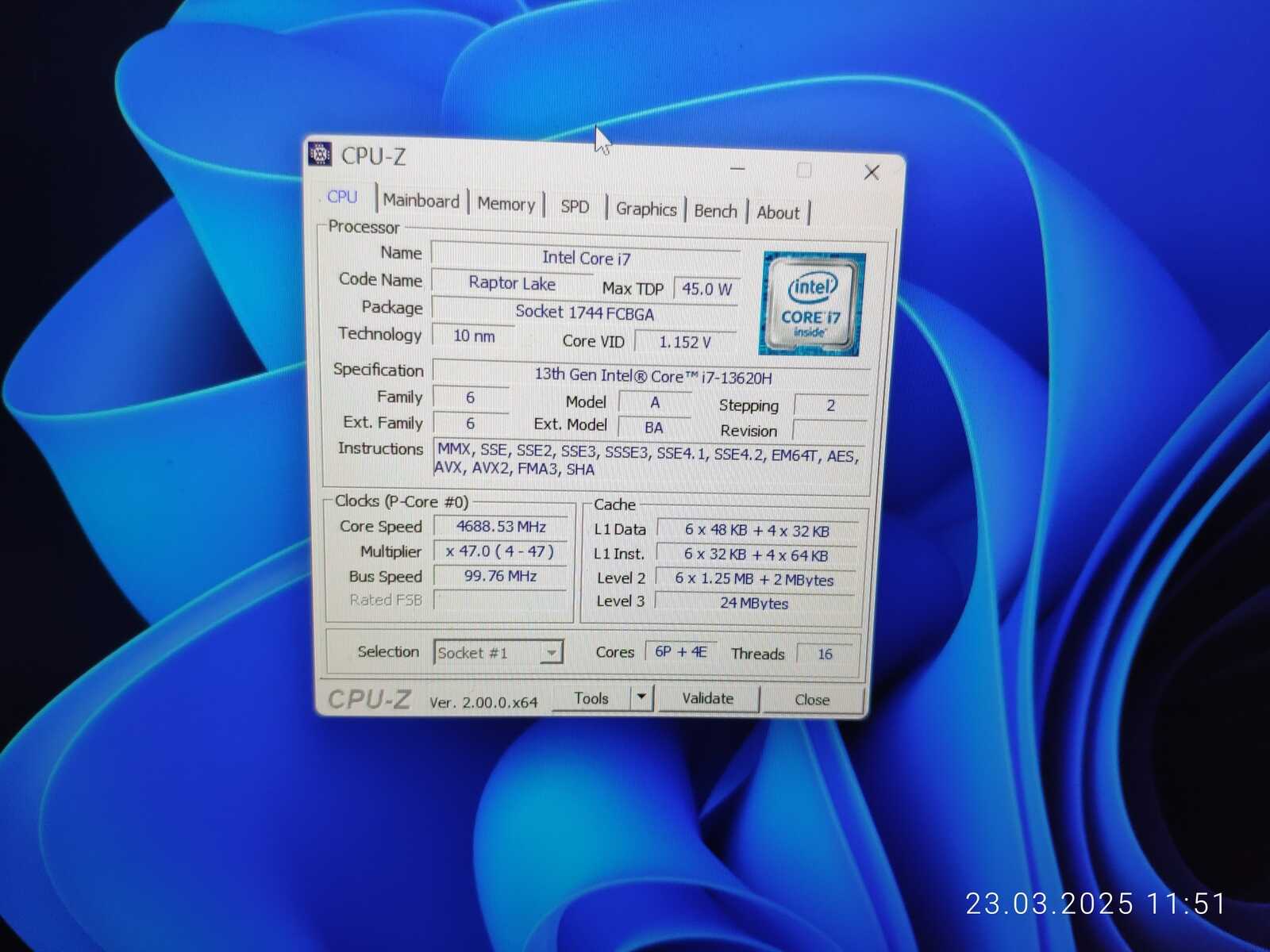Click the empty Revision field
Screen dimensions: 1270x952
point(829,431)
